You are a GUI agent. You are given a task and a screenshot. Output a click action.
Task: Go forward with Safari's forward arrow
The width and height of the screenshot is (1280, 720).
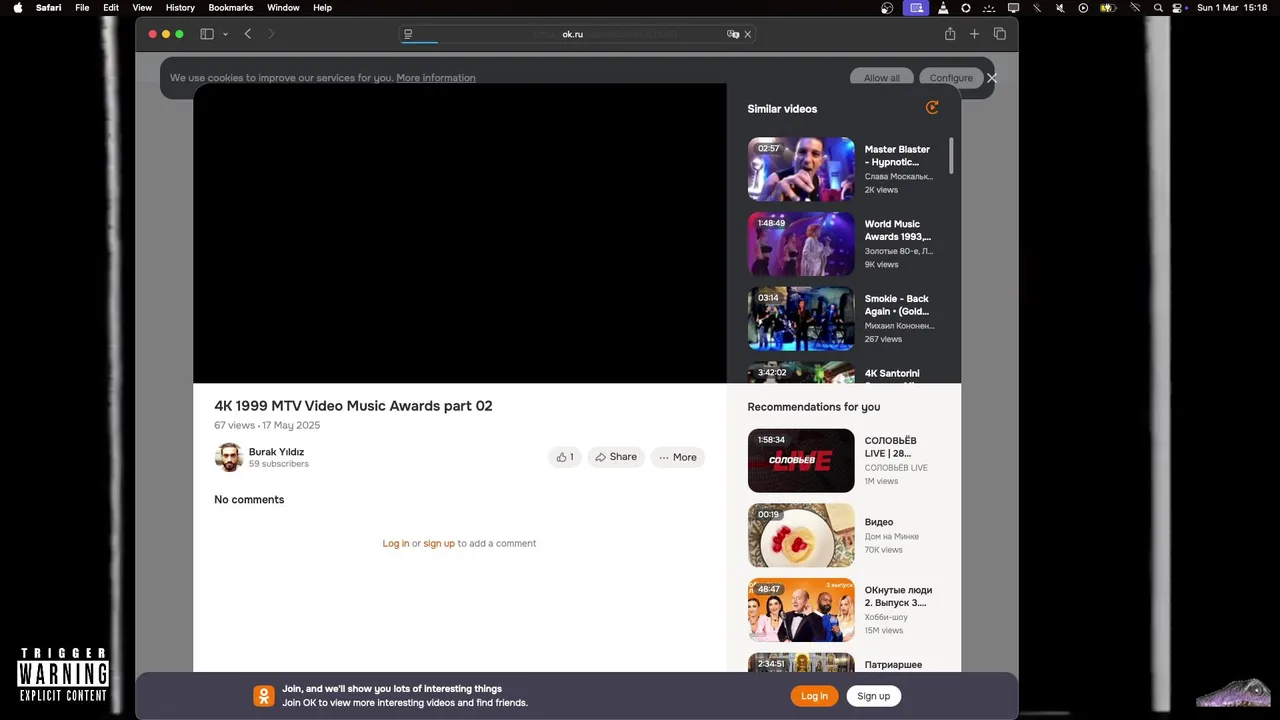click(x=271, y=34)
